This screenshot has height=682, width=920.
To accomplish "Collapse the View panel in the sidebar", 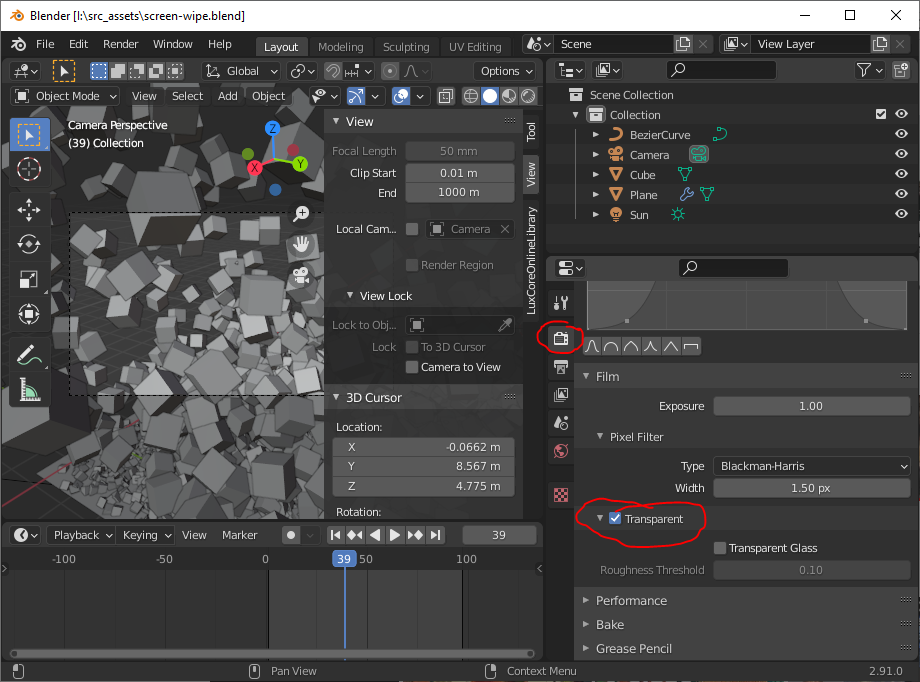I will coord(360,120).
